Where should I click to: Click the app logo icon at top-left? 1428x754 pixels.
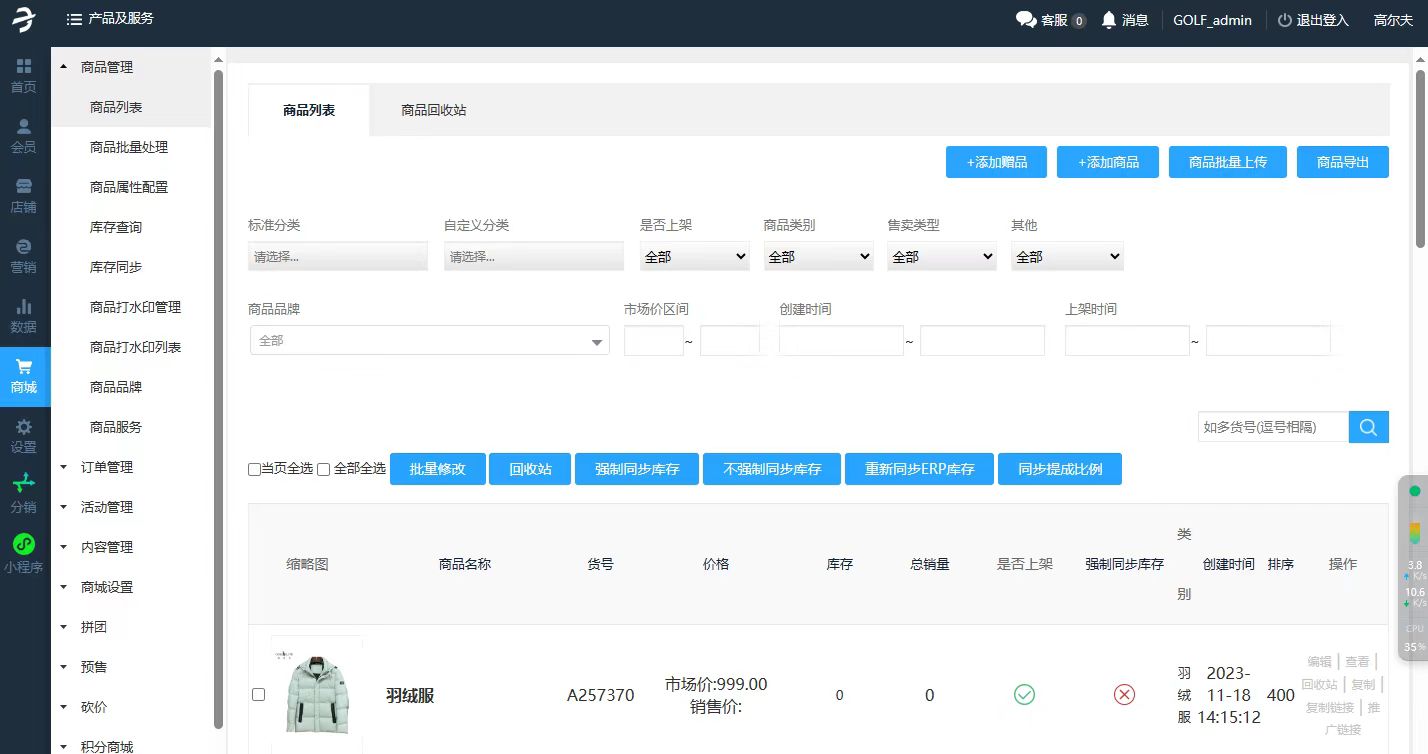(24, 19)
